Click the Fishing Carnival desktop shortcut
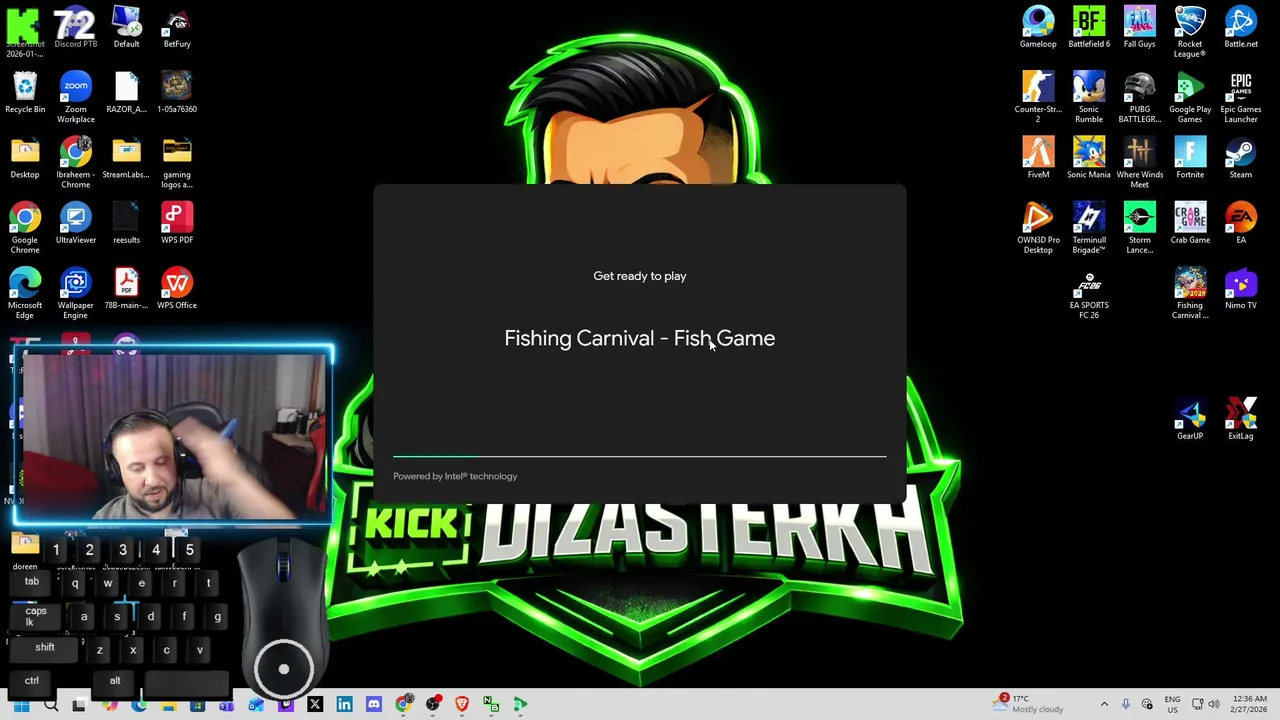This screenshot has width=1280, height=720. (x=1190, y=294)
